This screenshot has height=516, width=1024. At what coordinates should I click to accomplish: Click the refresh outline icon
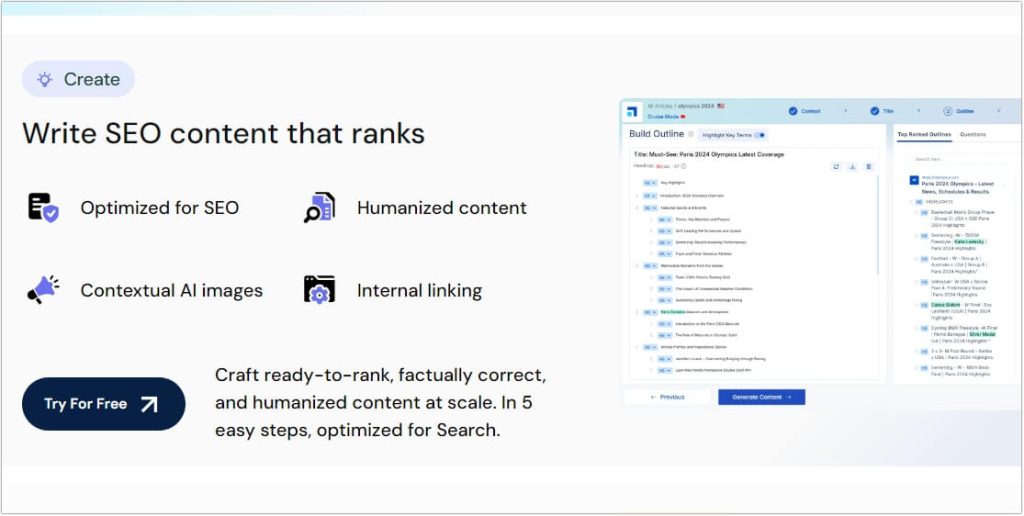pos(835,167)
